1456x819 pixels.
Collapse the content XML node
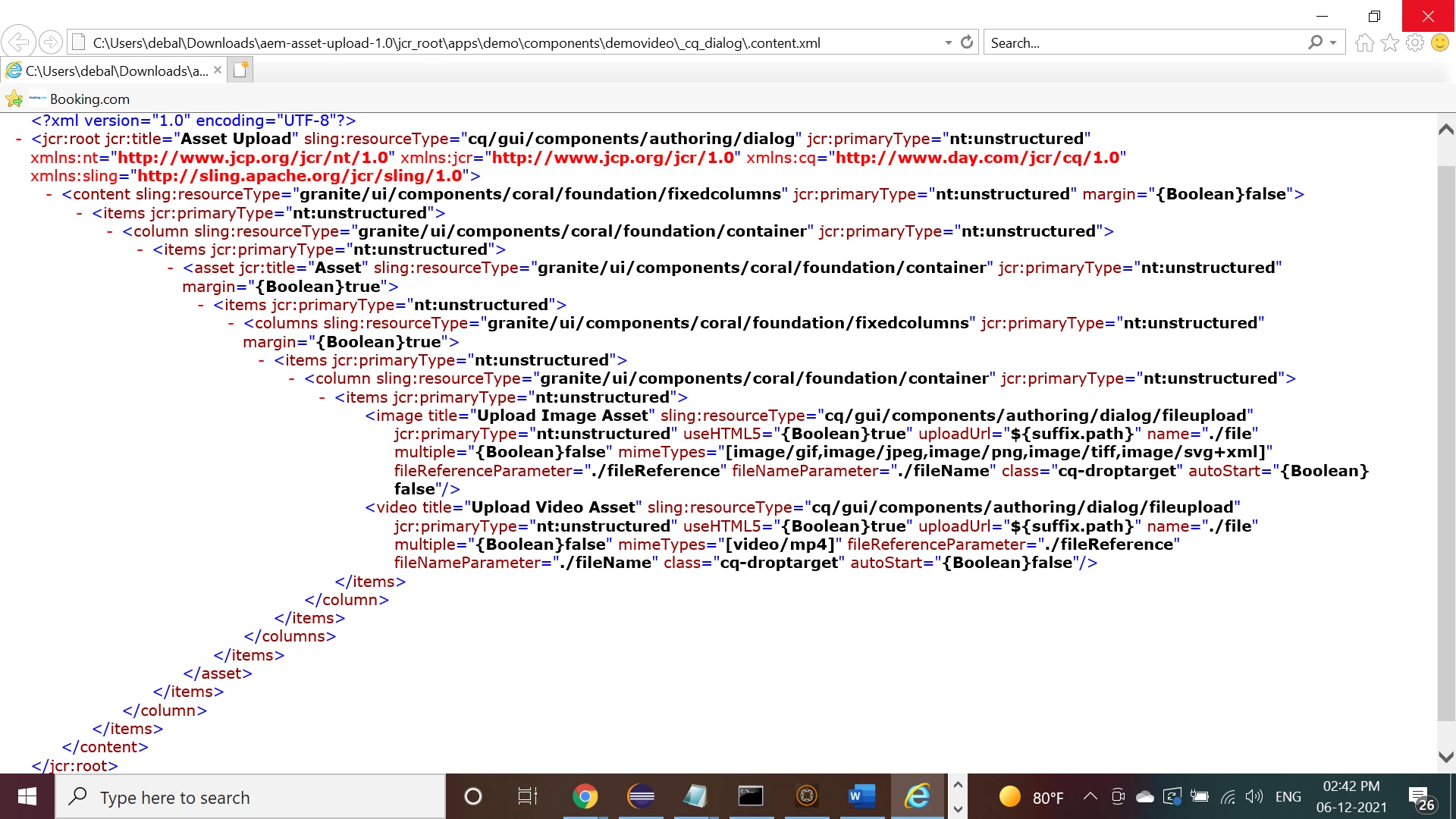[49, 195]
